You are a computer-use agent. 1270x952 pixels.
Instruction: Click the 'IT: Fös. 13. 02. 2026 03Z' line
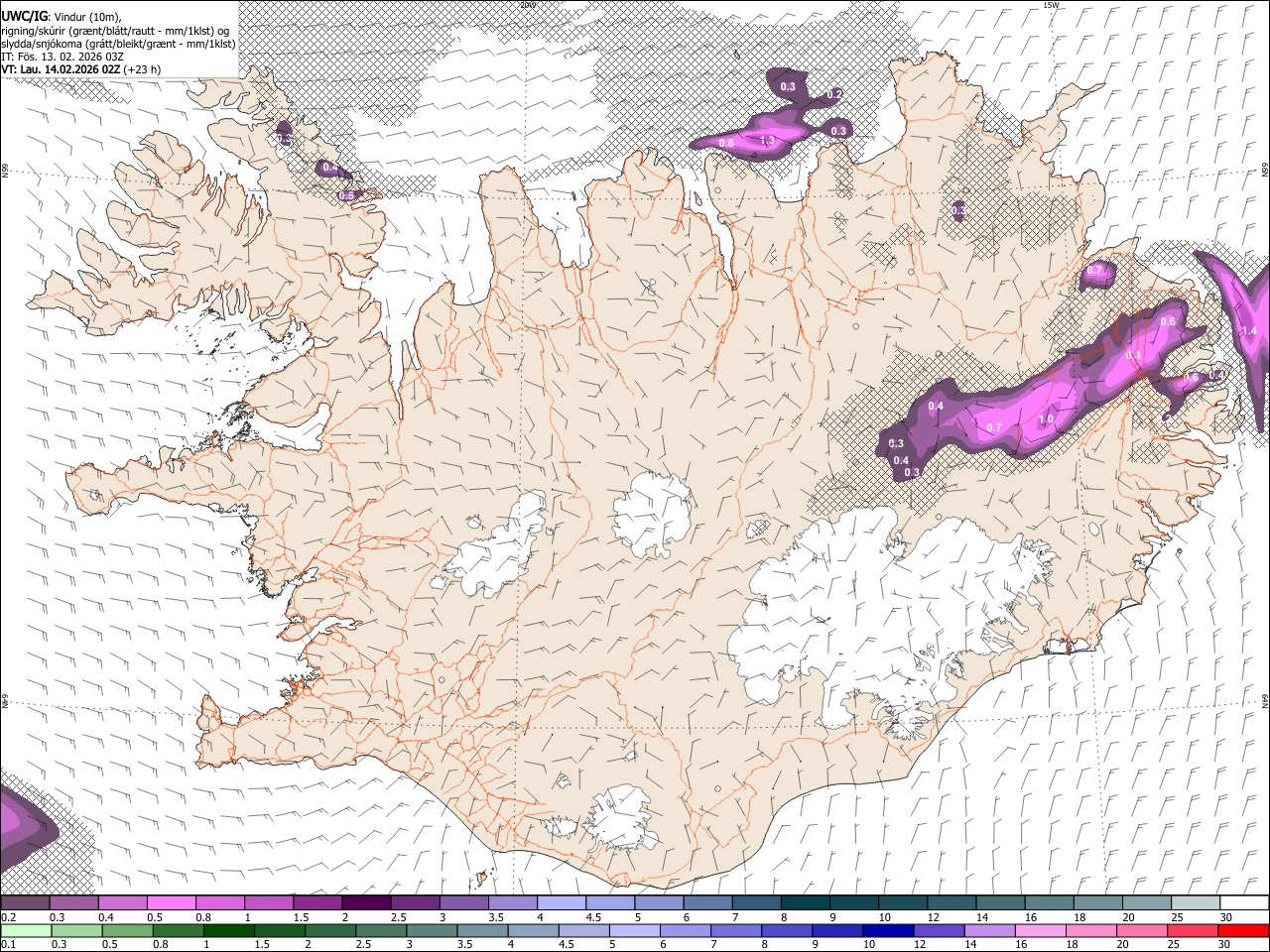[x=63, y=57]
